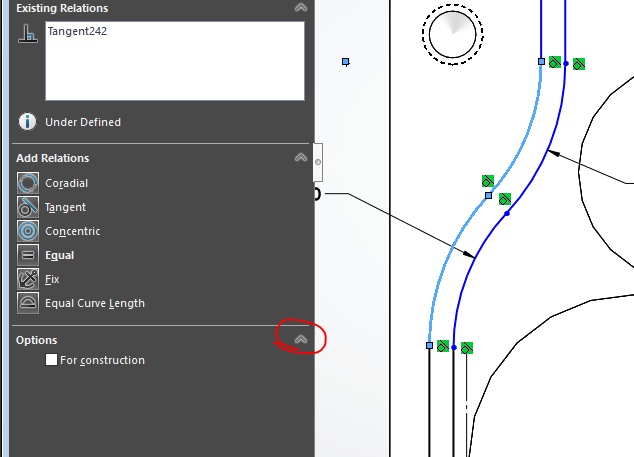The width and height of the screenshot is (634, 457).
Task: Collapse the Add Relations section
Action: [x=300, y=157]
